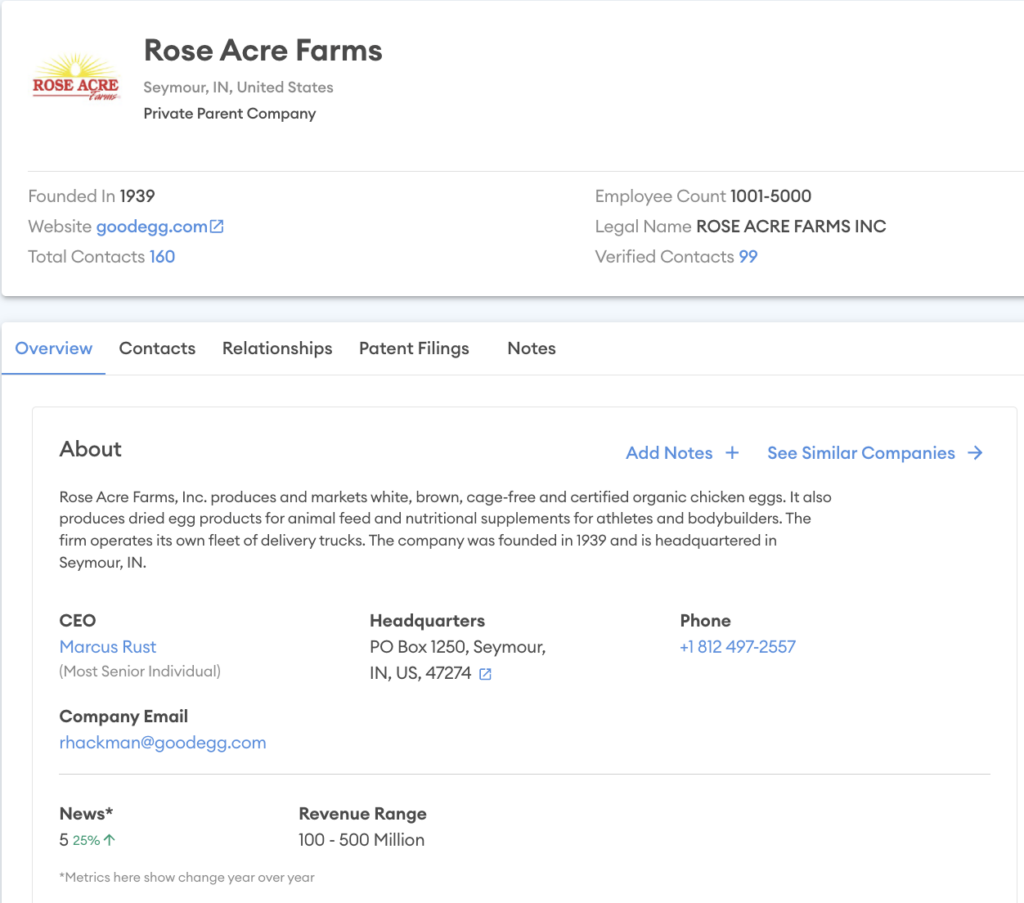Open See Similar Companies
This screenshot has height=903, width=1024.
pyautogui.click(x=861, y=453)
